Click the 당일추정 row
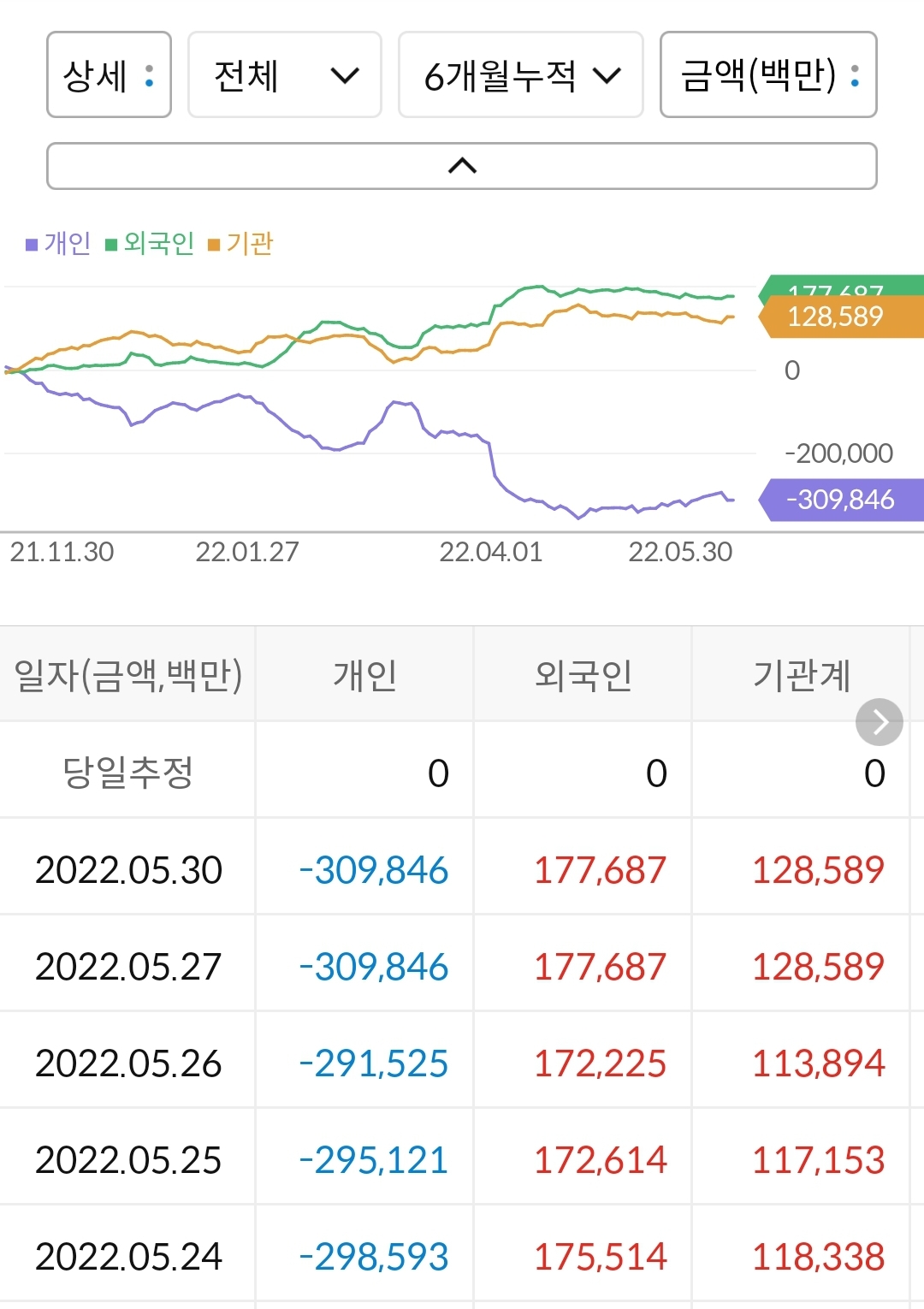This screenshot has height=1309, width=924. click(127, 771)
